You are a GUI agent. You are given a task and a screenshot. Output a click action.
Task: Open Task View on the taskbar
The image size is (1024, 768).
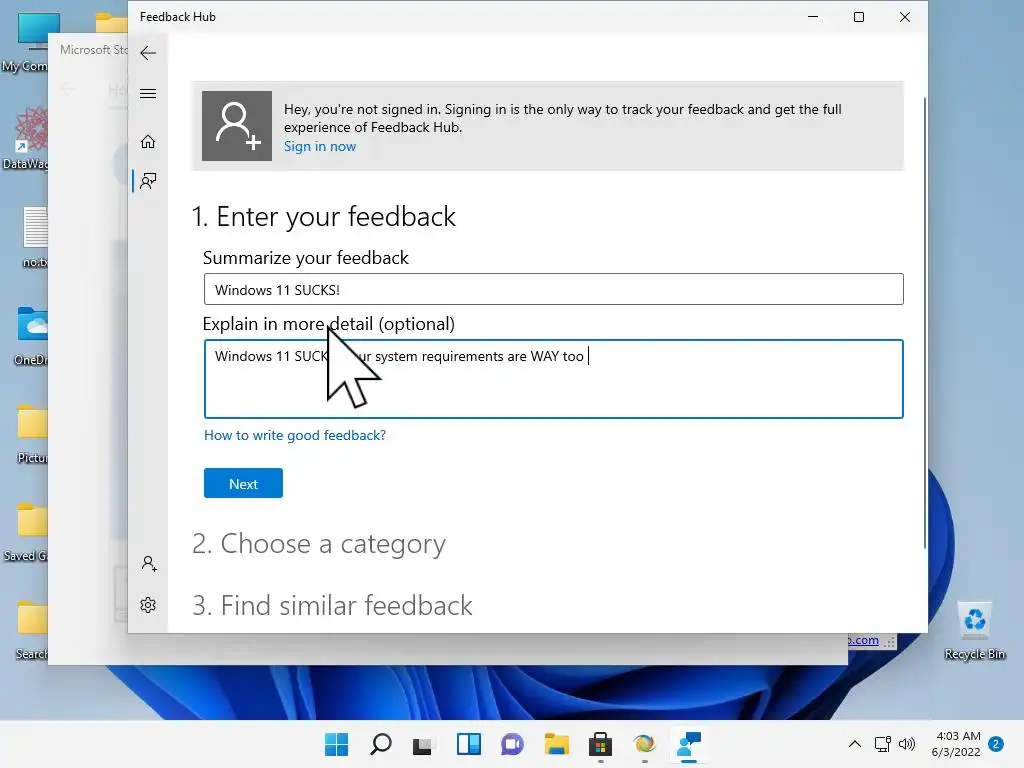(x=423, y=744)
